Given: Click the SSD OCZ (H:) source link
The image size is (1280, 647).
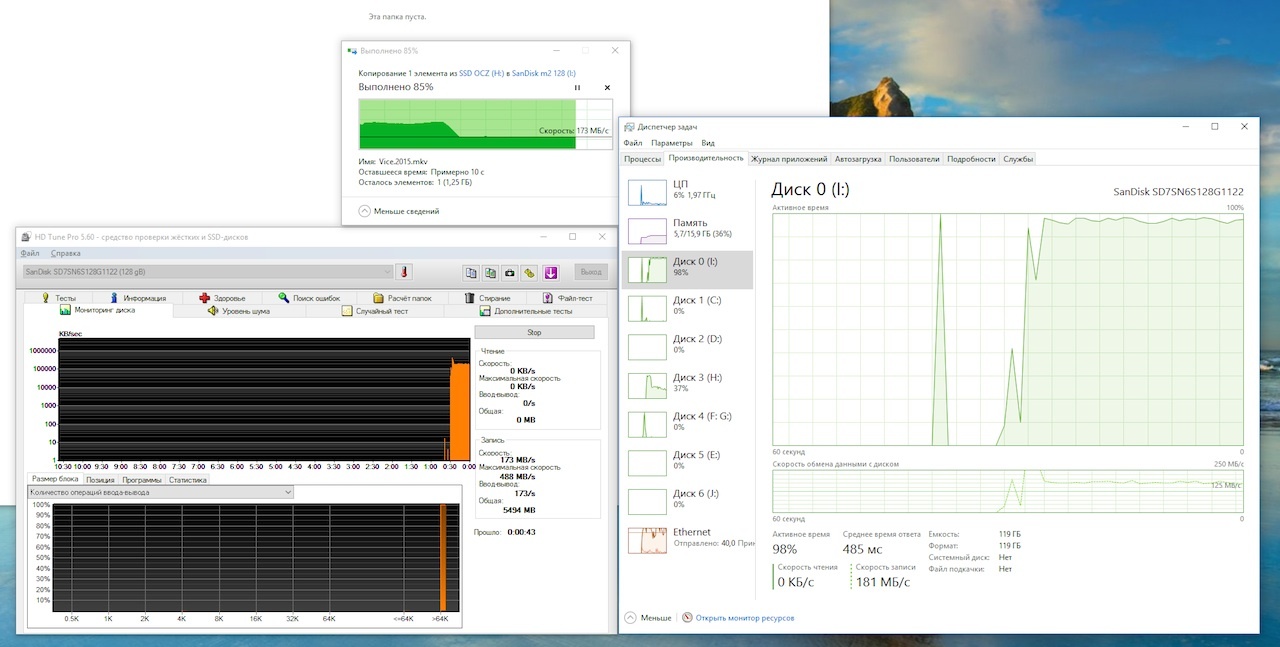Looking at the screenshot, I should tap(481, 73).
